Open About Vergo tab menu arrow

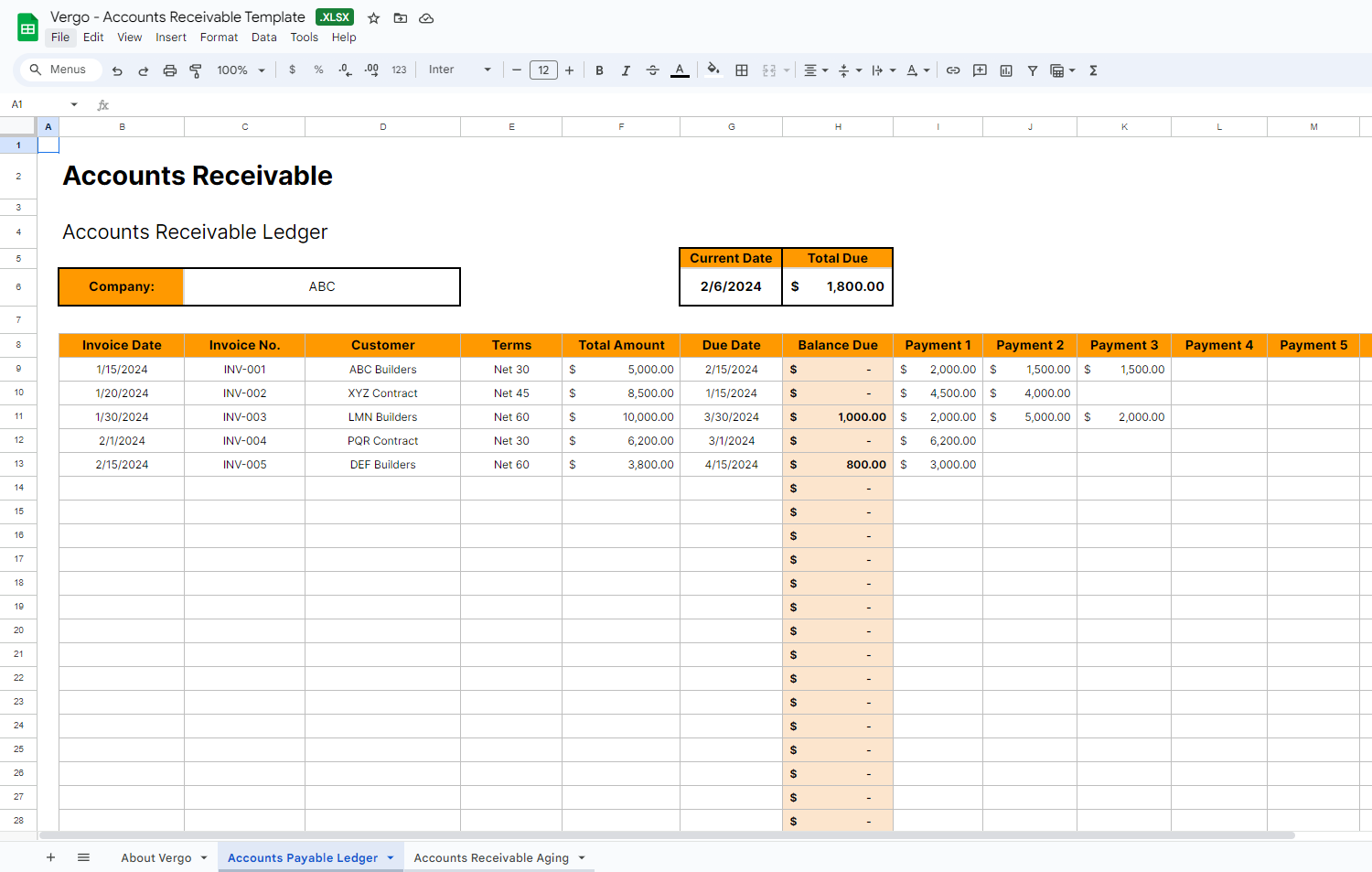(x=204, y=857)
